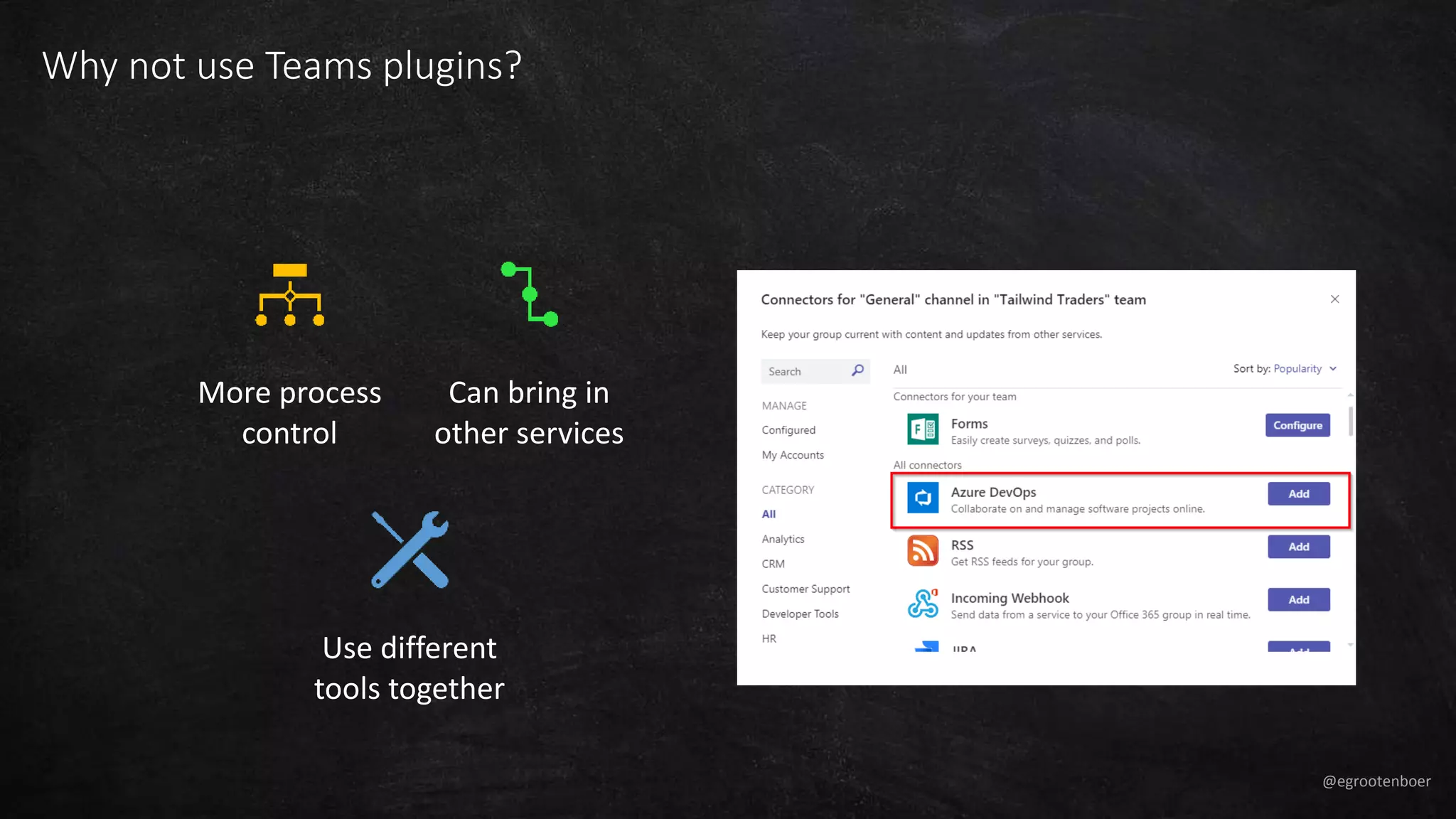Select the Analytics category

click(783, 539)
